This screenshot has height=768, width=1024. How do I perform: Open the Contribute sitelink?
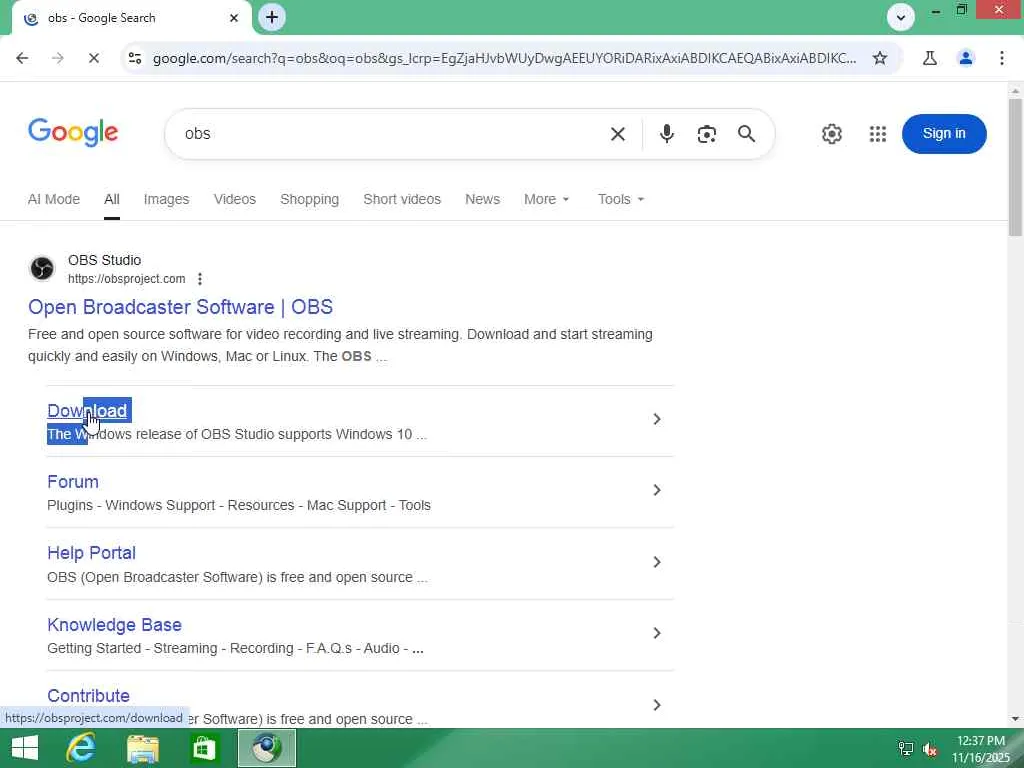88,696
